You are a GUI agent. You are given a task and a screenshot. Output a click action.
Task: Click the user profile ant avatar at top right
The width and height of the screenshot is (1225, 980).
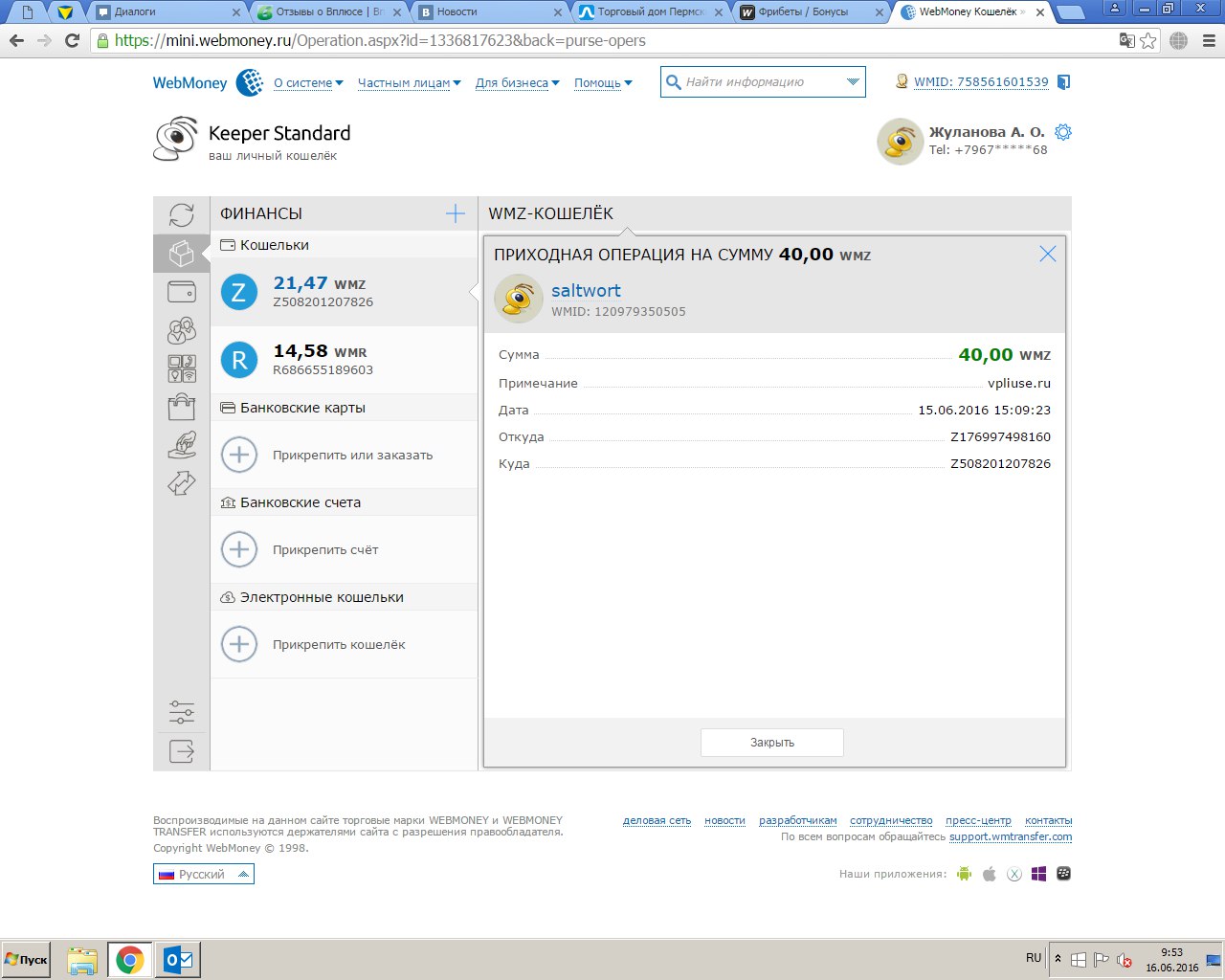[900, 142]
